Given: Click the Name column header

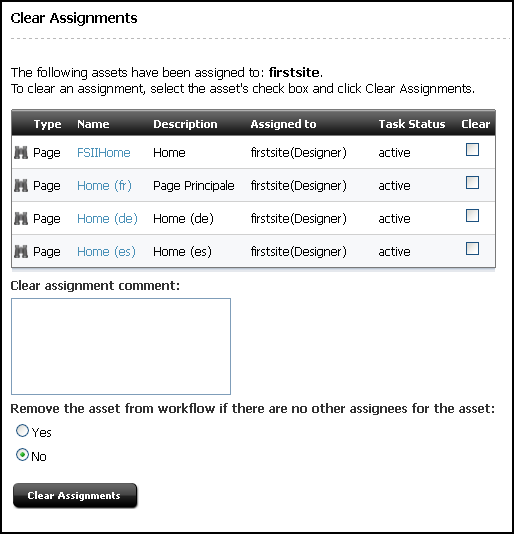Looking at the screenshot, I should pyautogui.click(x=93, y=124).
